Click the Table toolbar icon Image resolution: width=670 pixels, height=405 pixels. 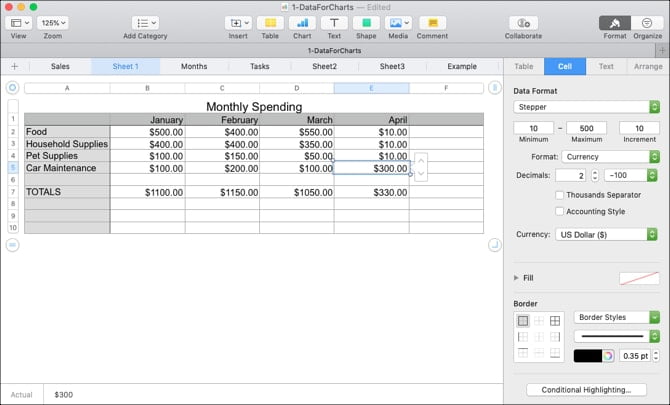click(270, 22)
